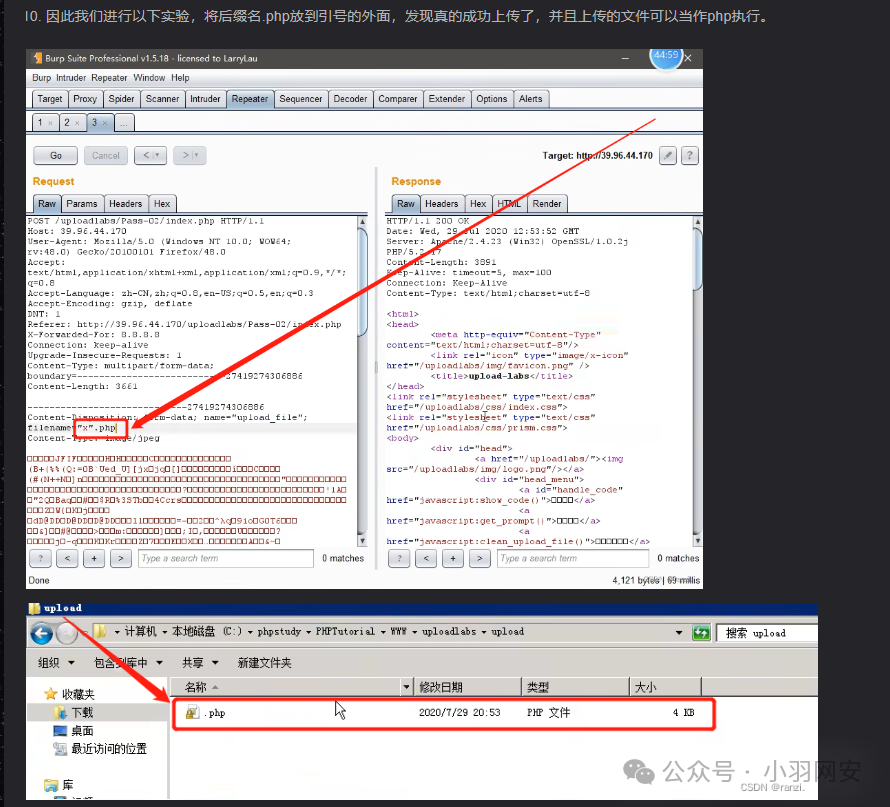Image resolution: width=890 pixels, height=807 pixels.
Task: Click the Cancel button in Repeater
Action: (x=106, y=155)
